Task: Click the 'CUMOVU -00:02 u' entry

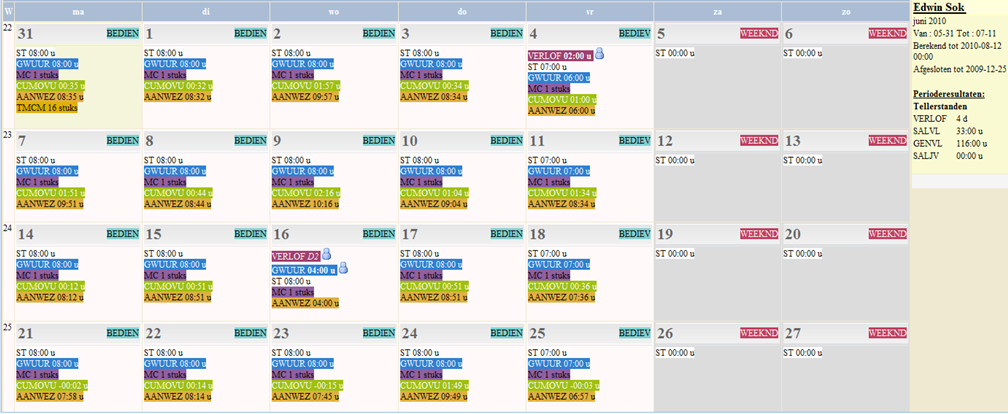Action: [51, 385]
